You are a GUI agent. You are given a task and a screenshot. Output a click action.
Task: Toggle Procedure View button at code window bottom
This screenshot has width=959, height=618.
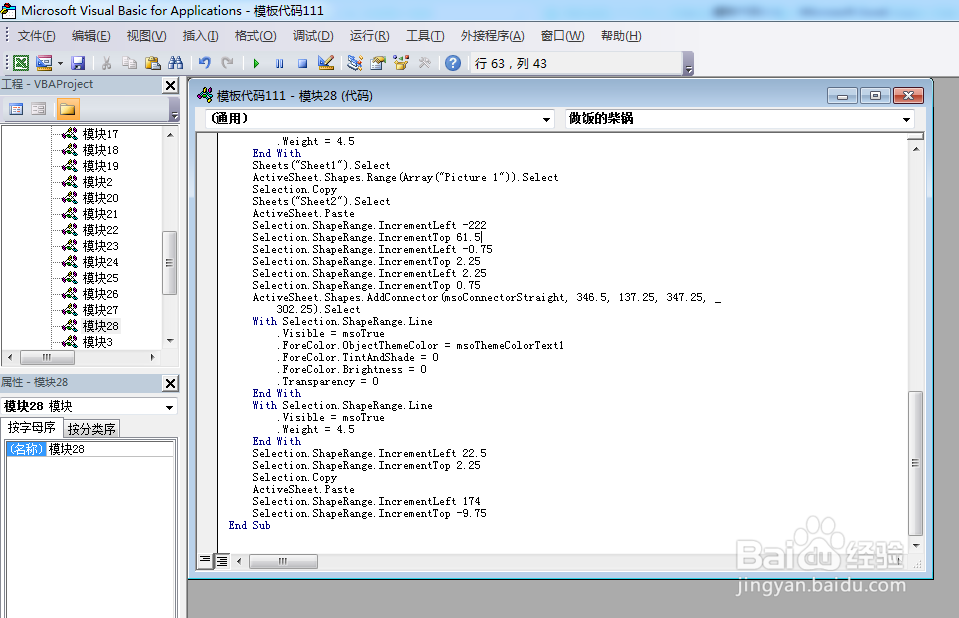pos(206,560)
